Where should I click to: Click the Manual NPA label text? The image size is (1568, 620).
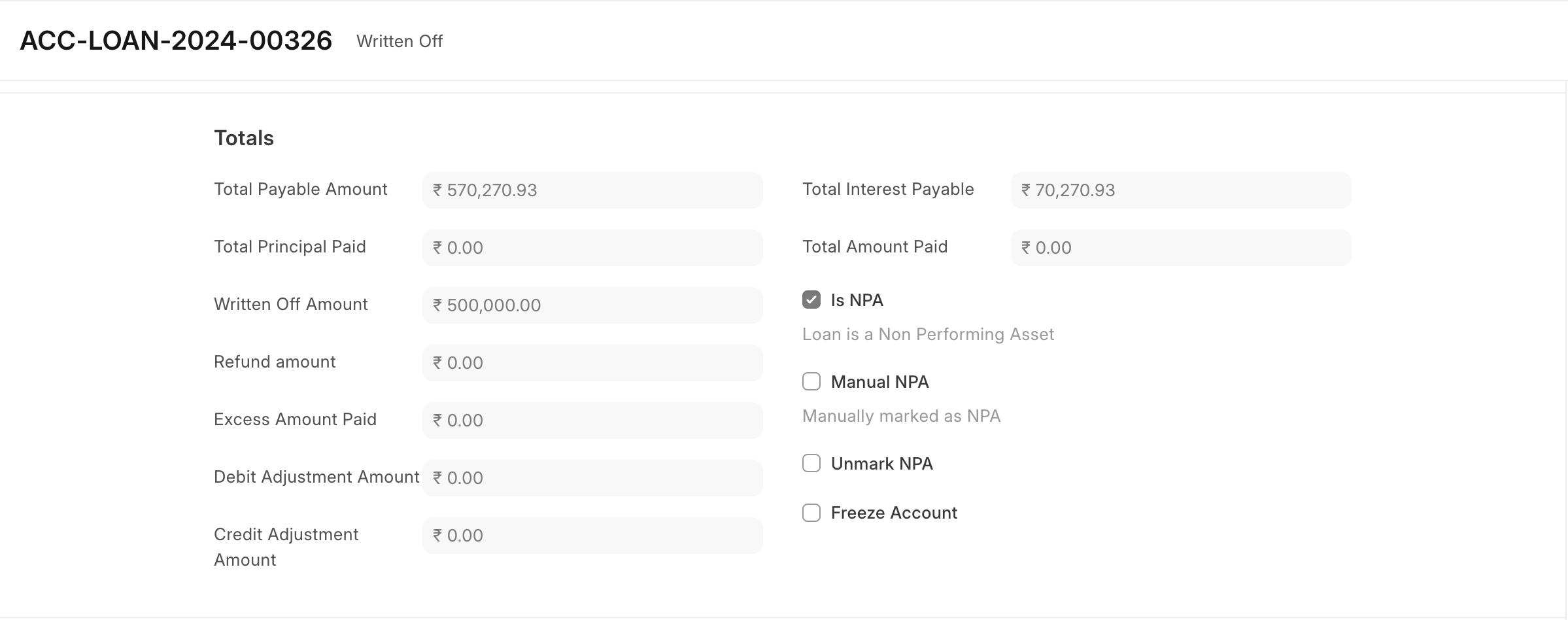point(879,382)
